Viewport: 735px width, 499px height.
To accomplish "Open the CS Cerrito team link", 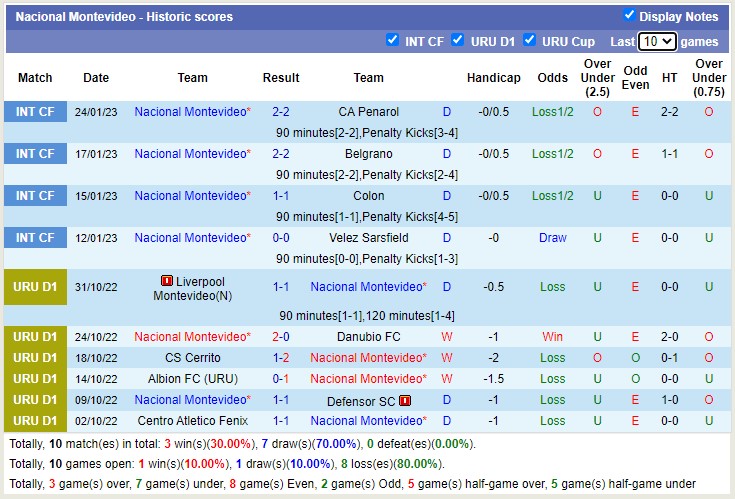I will pos(193,358).
